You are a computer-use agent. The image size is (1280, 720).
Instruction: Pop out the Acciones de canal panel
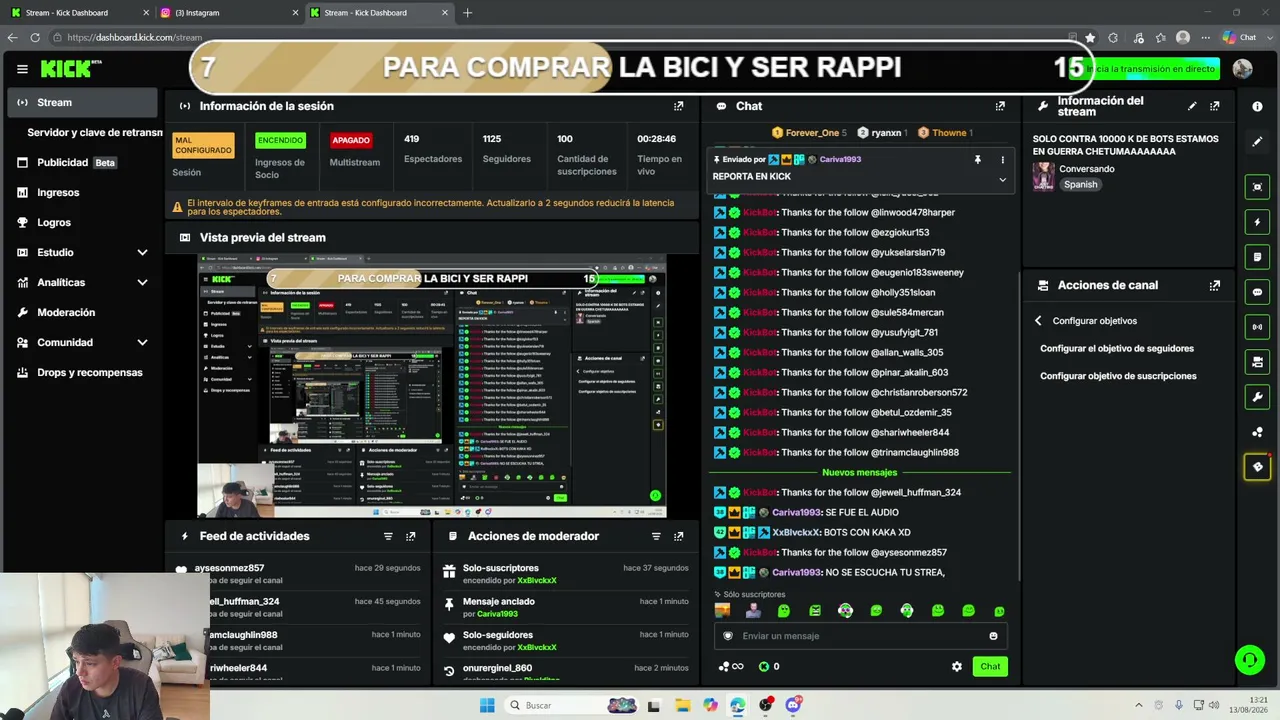point(1215,285)
